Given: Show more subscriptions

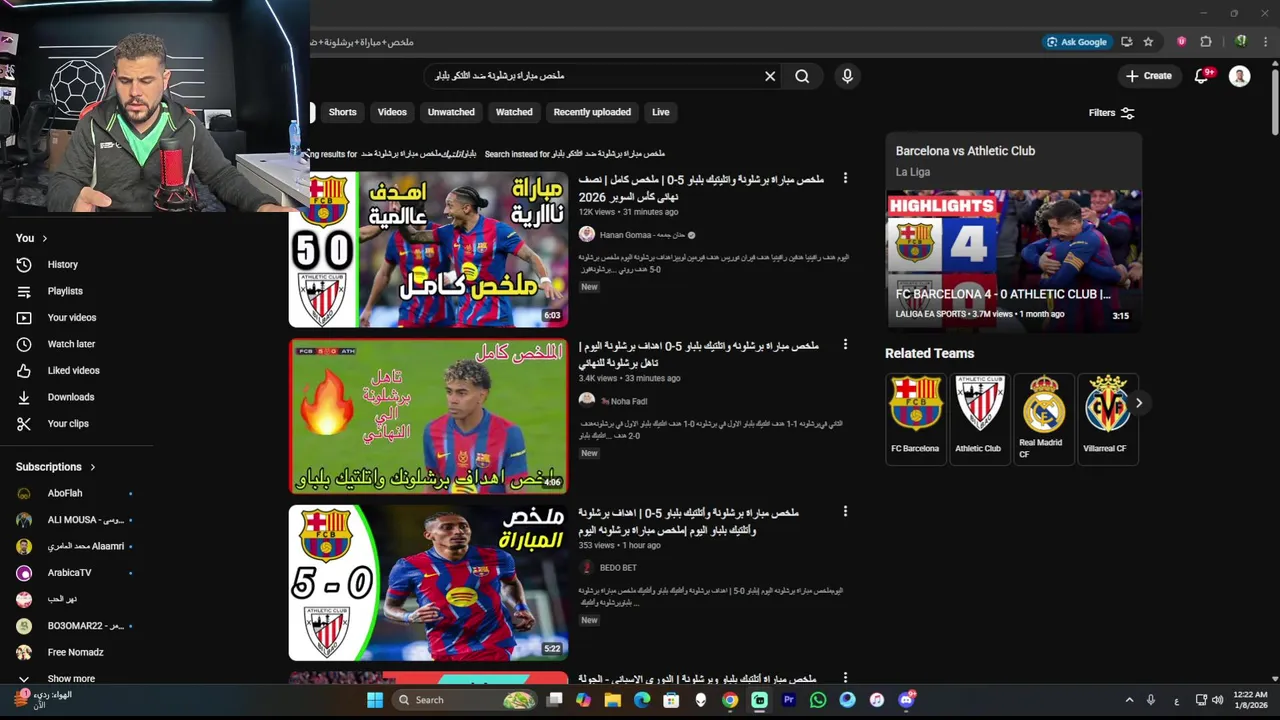Looking at the screenshot, I should (71, 678).
